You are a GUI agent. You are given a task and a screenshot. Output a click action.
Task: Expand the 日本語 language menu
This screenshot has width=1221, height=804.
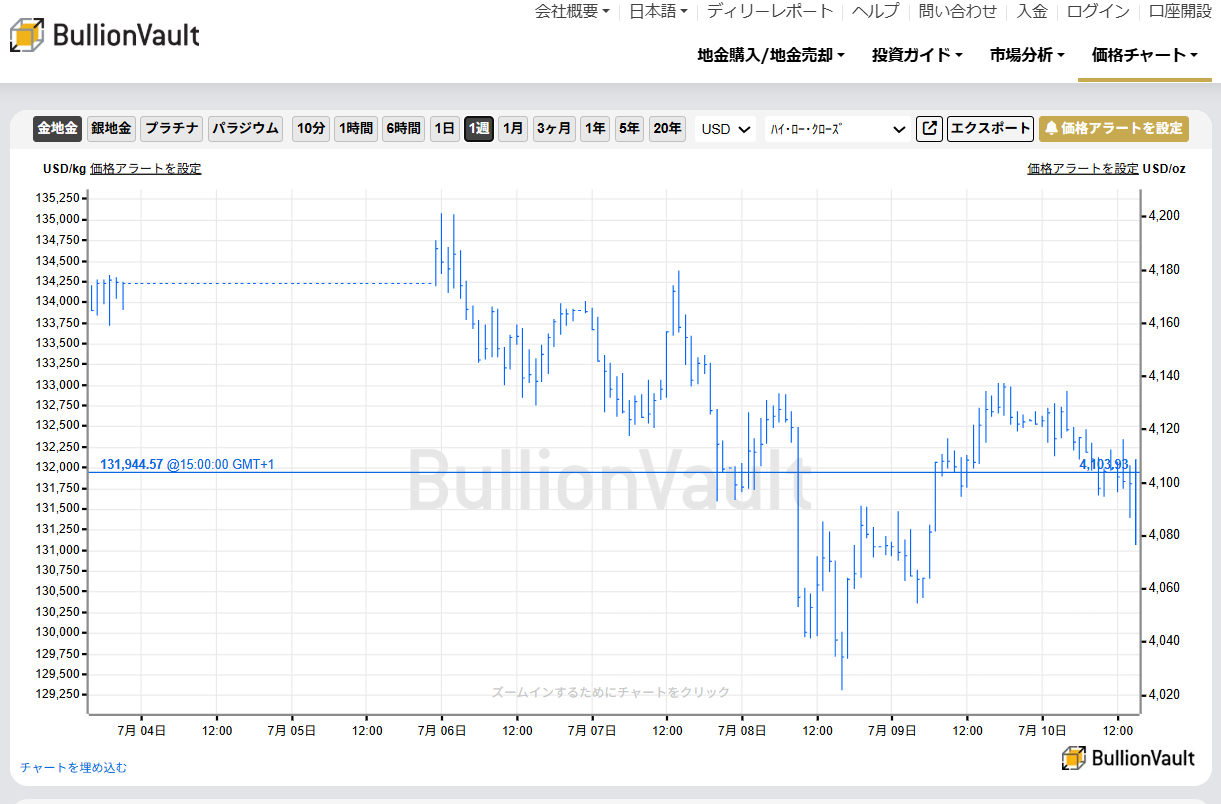[x=659, y=11]
